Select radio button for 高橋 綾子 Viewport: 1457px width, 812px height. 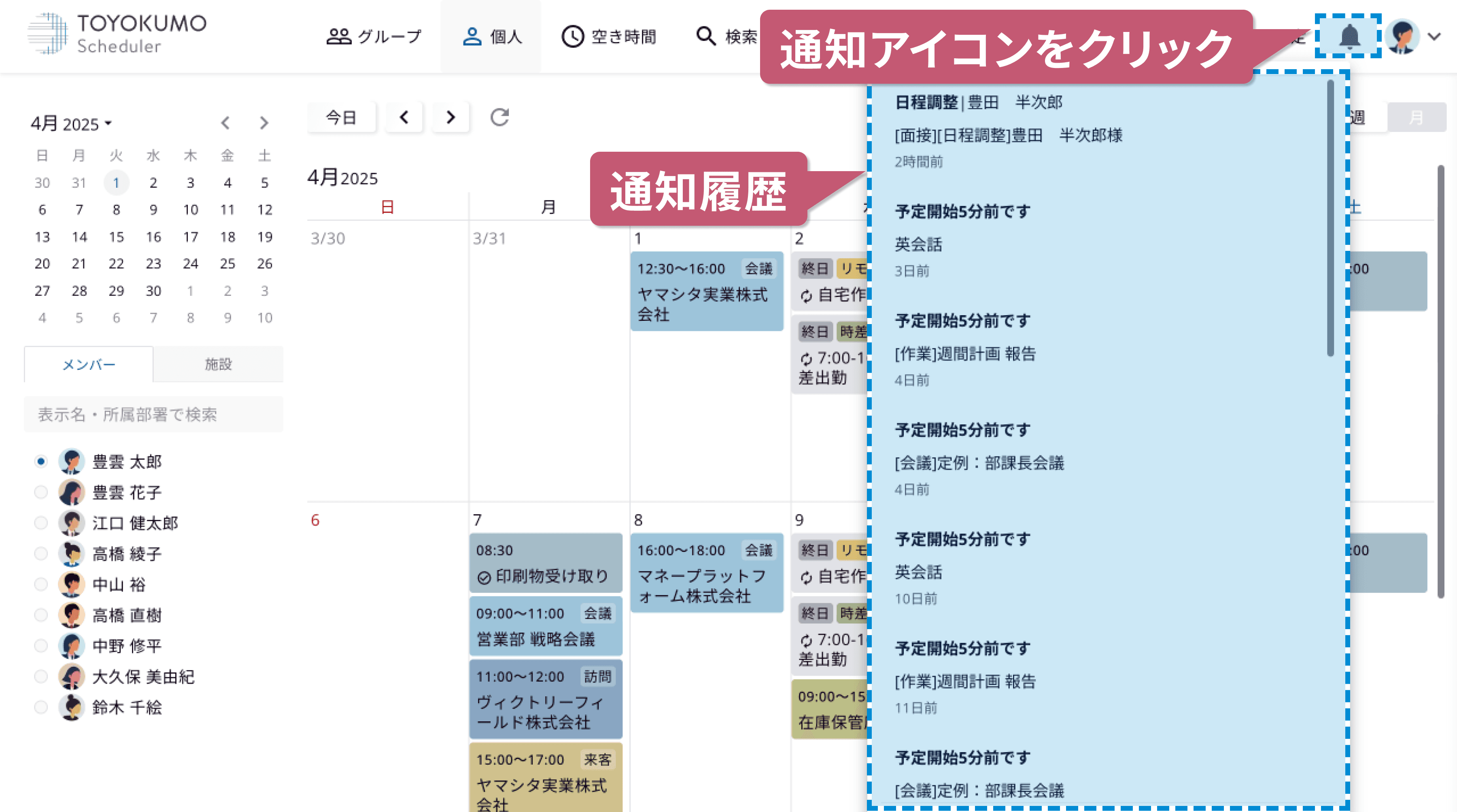[41, 553]
